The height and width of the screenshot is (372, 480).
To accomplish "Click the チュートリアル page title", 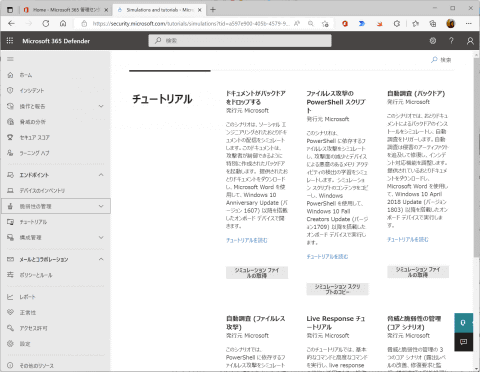I will (x=162, y=99).
